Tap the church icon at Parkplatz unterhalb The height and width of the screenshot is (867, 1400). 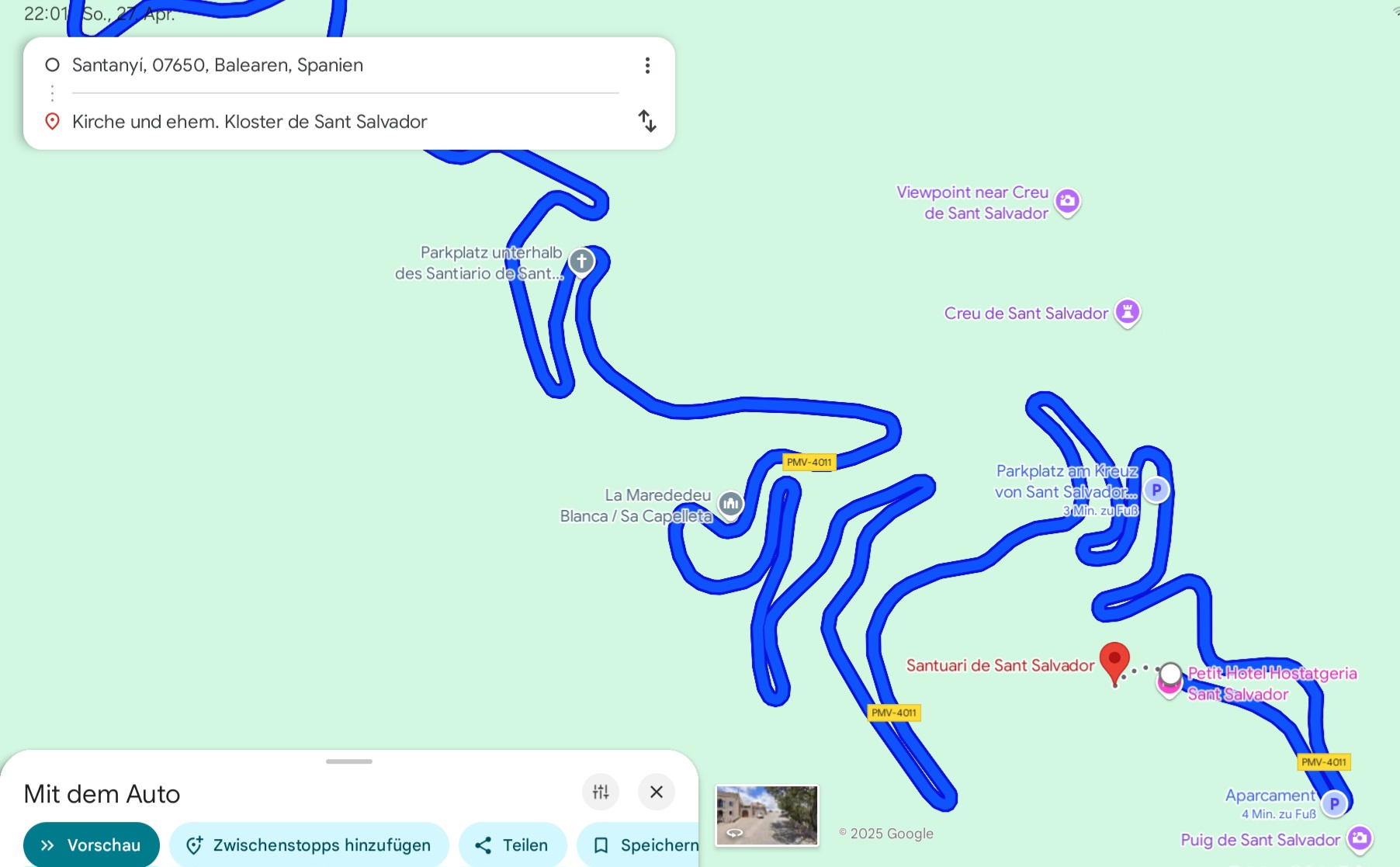click(582, 262)
